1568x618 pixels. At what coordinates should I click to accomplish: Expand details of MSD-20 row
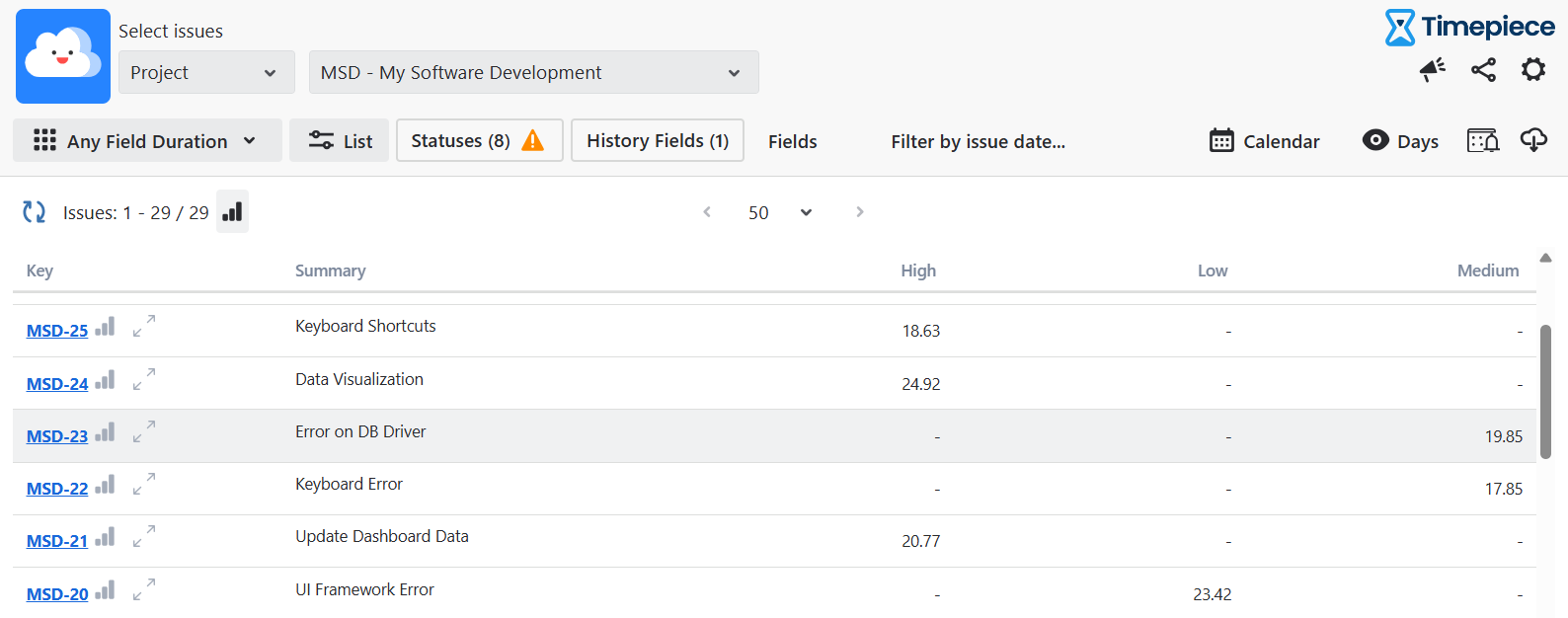(x=144, y=588)
